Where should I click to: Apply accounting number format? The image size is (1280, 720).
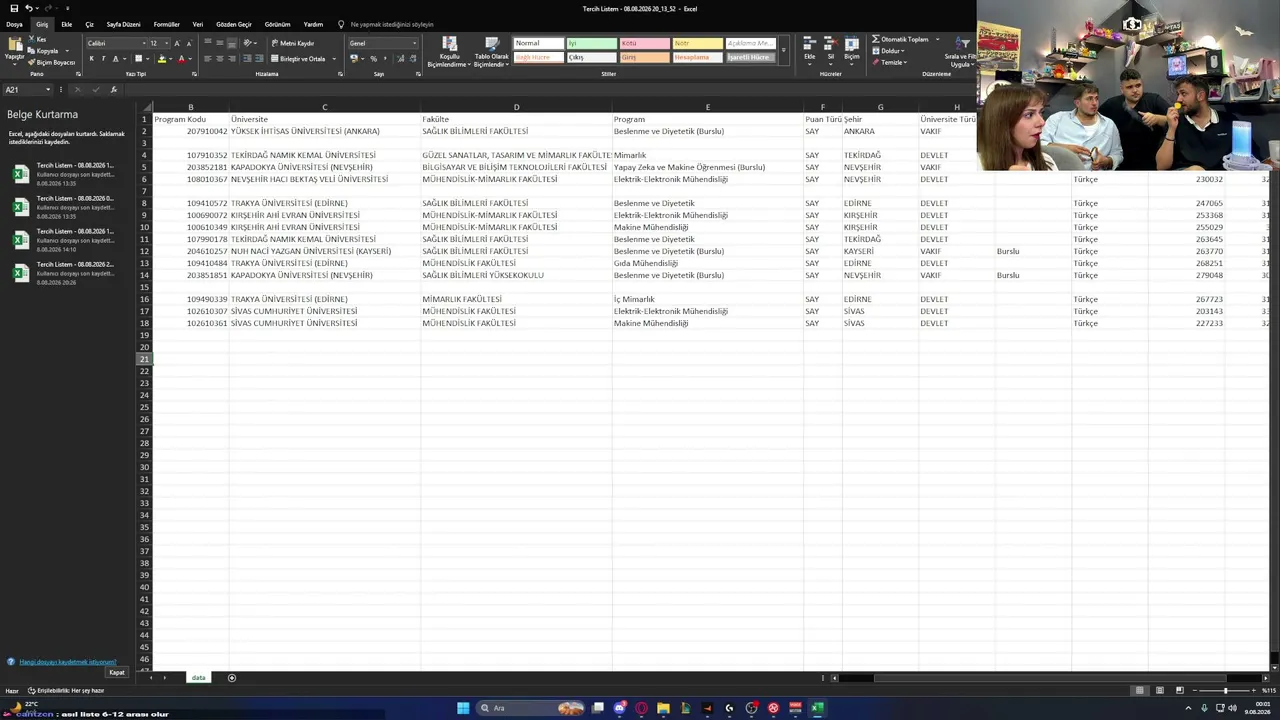(x=355, y=59)
